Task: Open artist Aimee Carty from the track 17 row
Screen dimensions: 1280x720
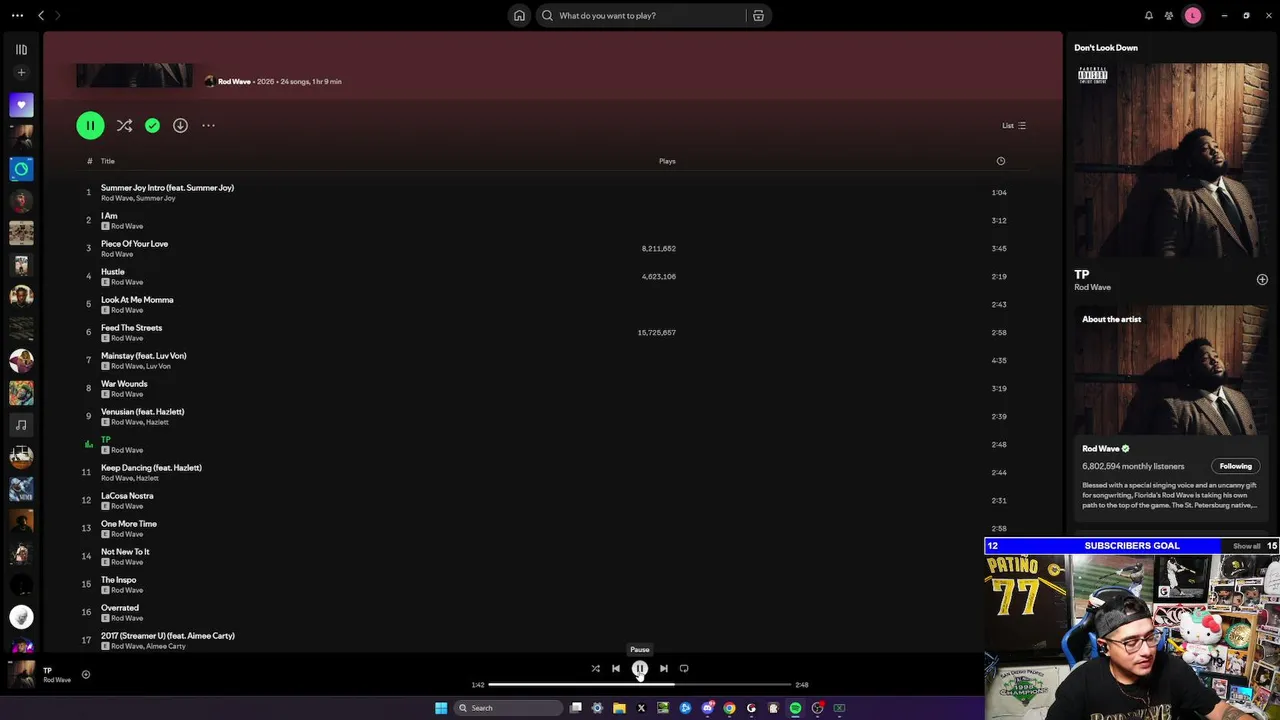Action: [166, 646]
